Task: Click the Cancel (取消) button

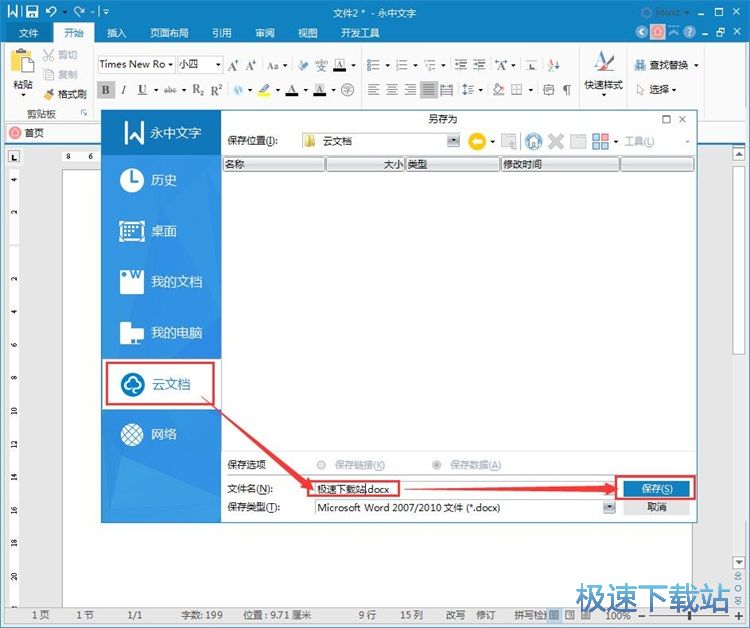Action: [656, 507]
